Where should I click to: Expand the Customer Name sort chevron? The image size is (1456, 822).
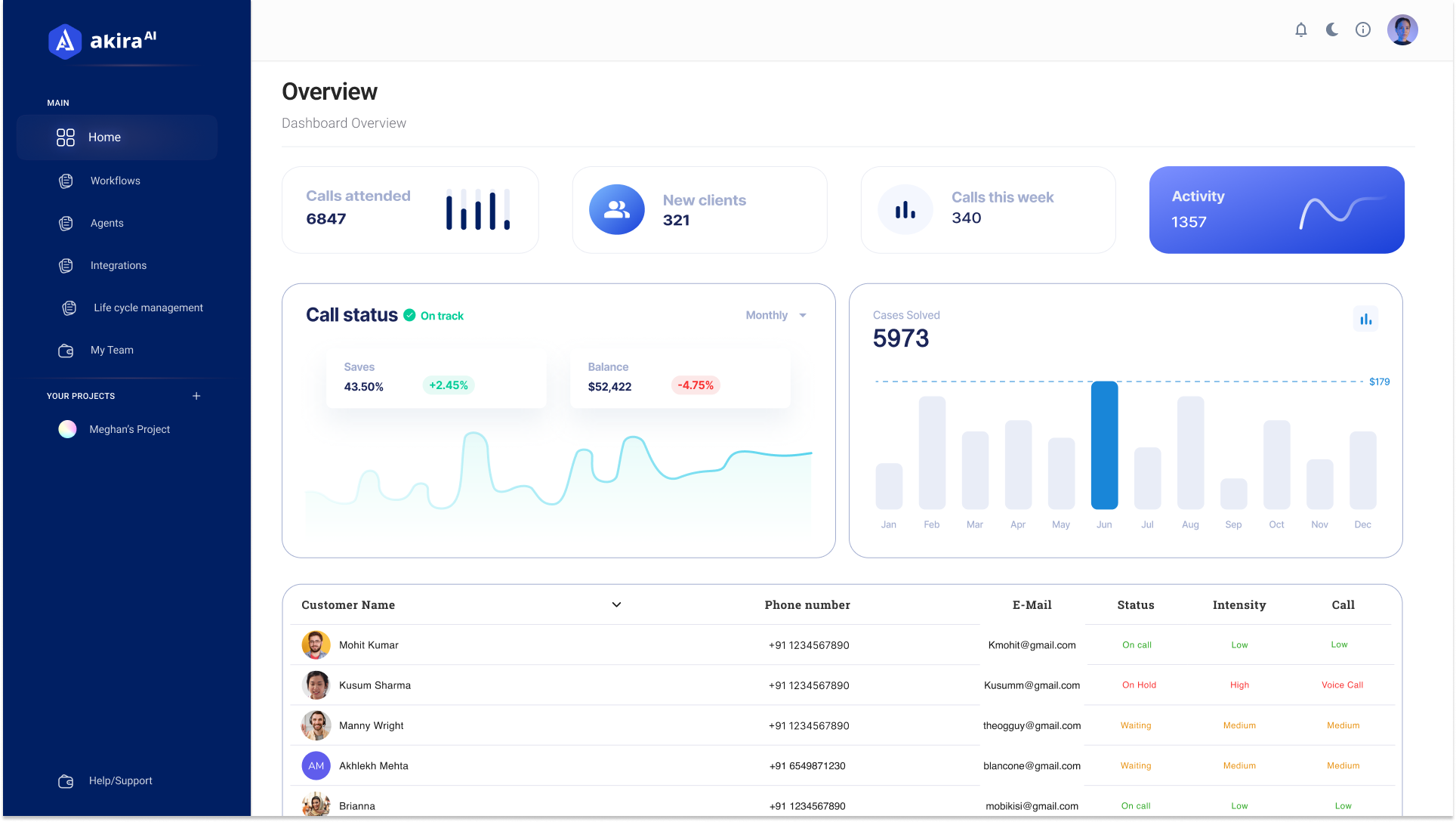[616, 604]
